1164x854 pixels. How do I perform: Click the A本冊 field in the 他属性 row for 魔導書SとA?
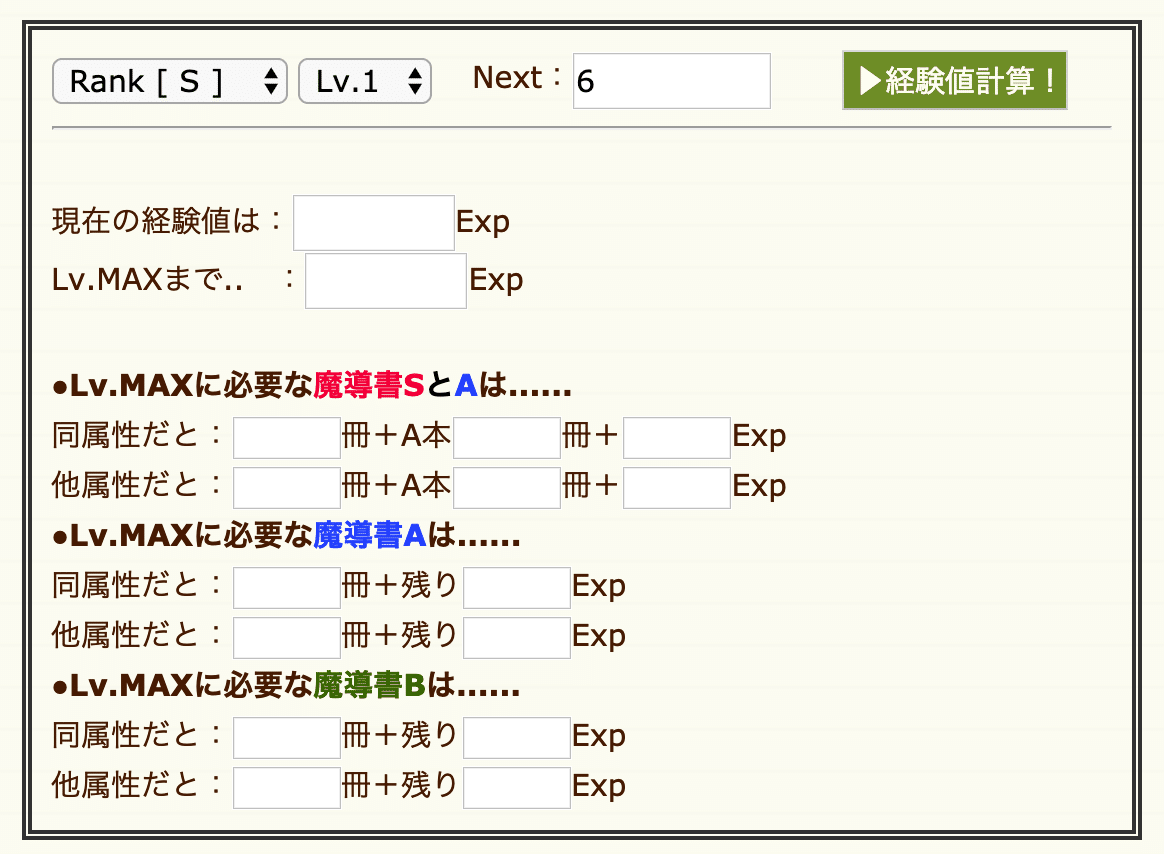[x=506, y=487]
